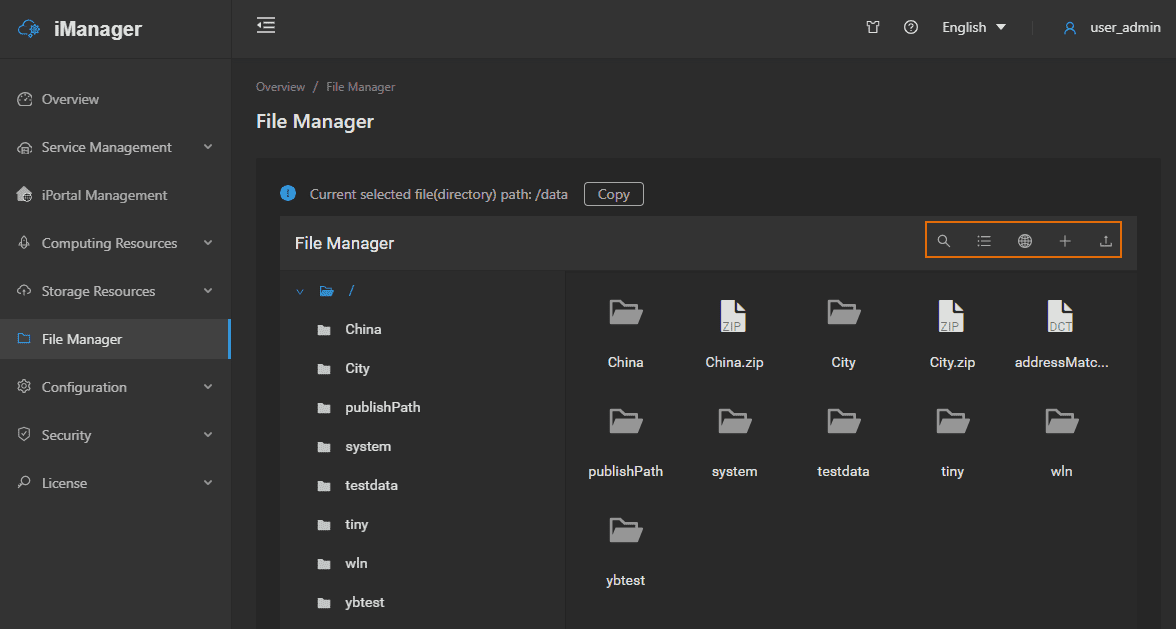The image size is (1176, 629).
Task: Collapse the root folder tree node
Action: (x=300, y=291)
